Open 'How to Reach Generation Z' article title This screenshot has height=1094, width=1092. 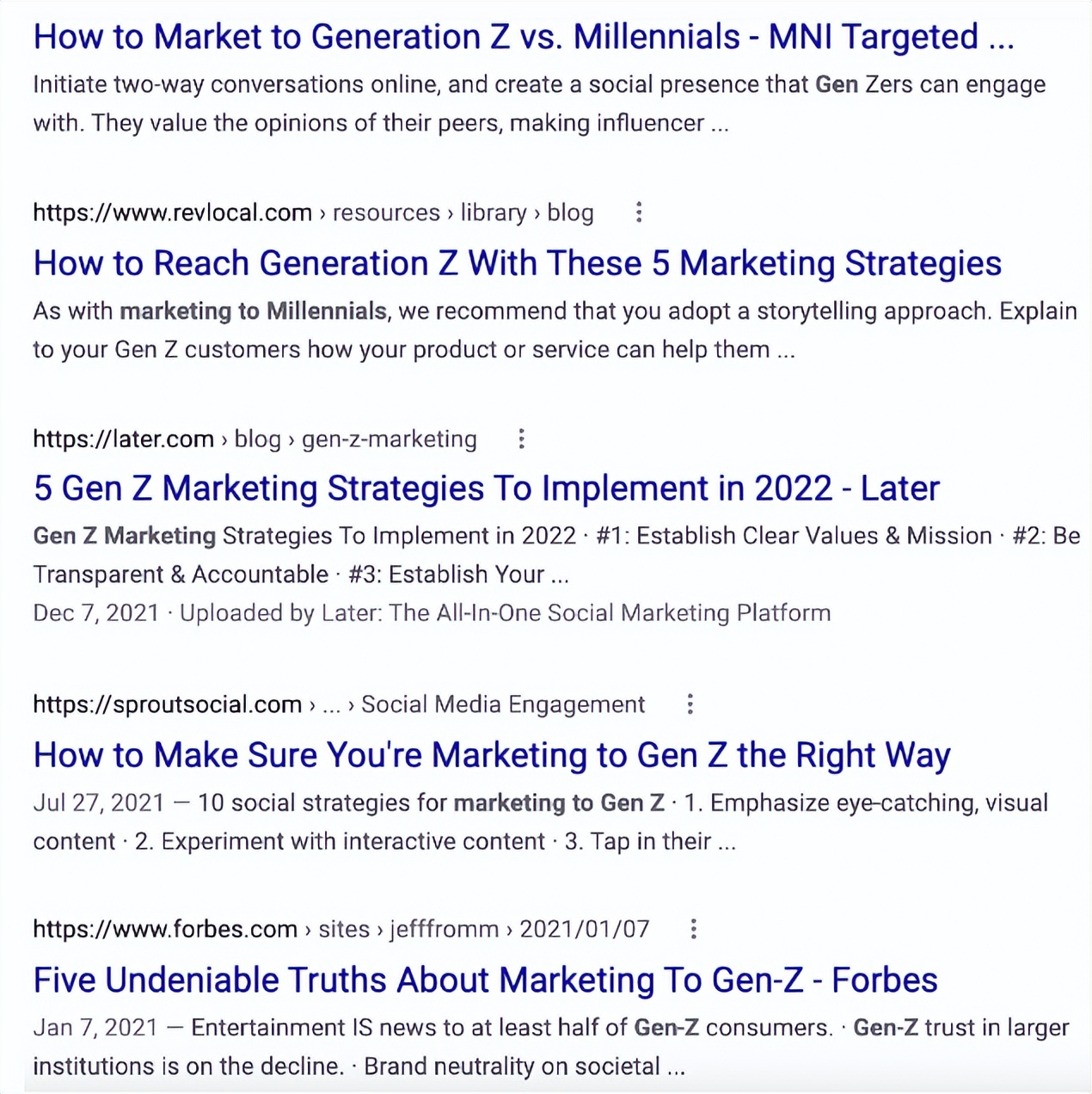pos(517,263)
